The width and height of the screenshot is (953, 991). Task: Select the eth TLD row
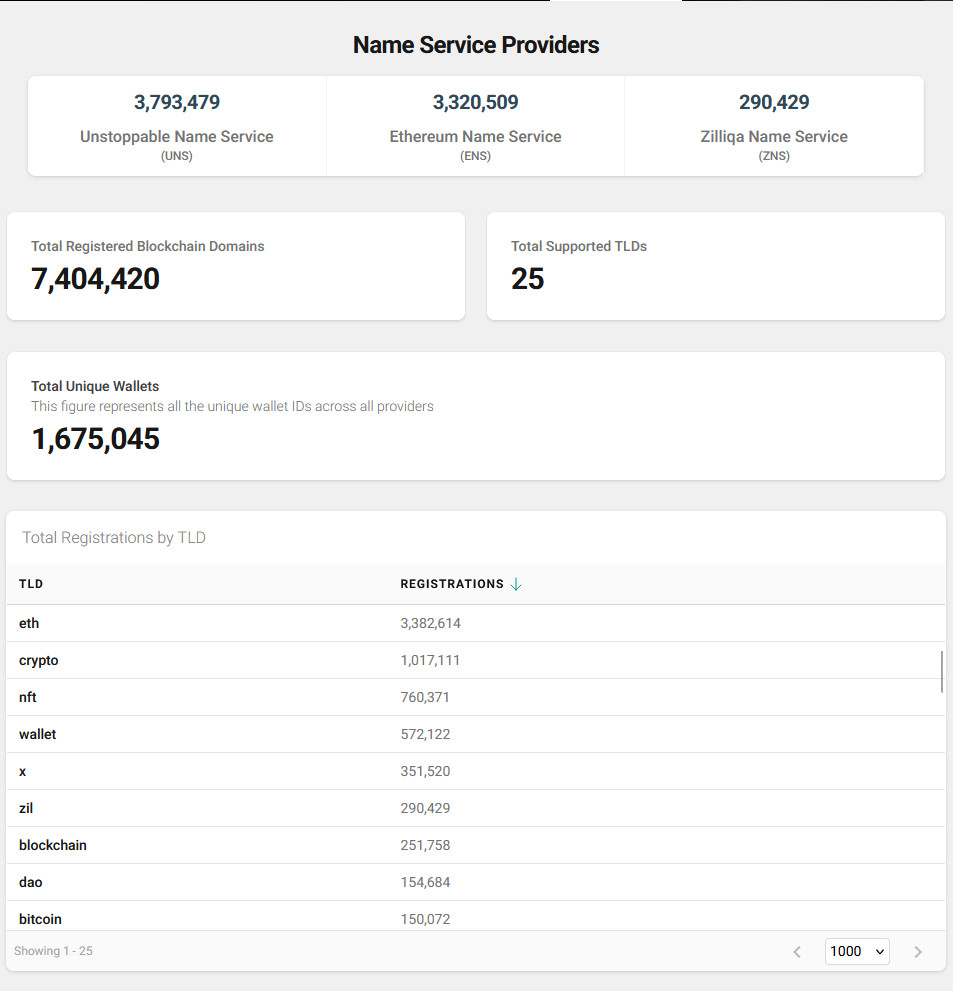pyautogui.click(x=475, y=623)
